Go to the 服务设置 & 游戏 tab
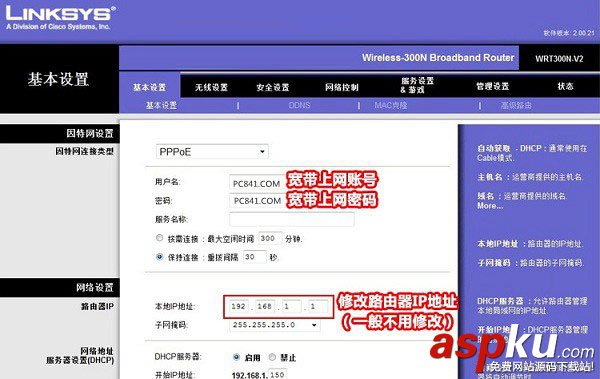600x379 pixels. [417, 85]
